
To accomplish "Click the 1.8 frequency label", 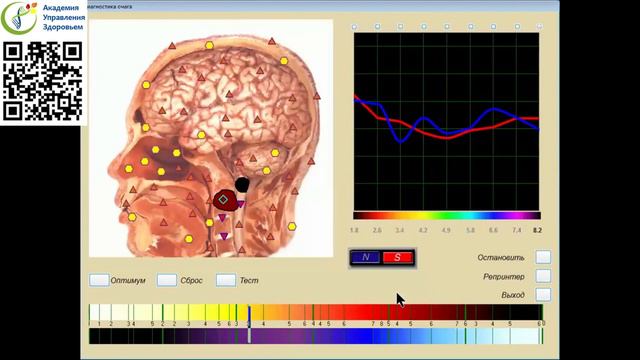I will coord(354,230).
